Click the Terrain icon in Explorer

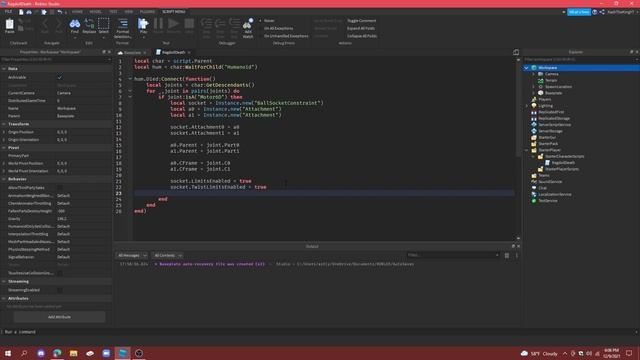coord(540,80)
